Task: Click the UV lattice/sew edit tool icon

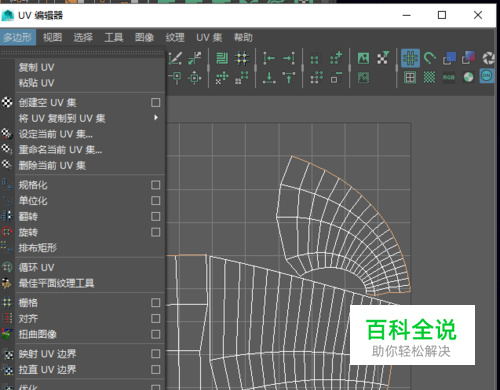Action: (175, 58)
